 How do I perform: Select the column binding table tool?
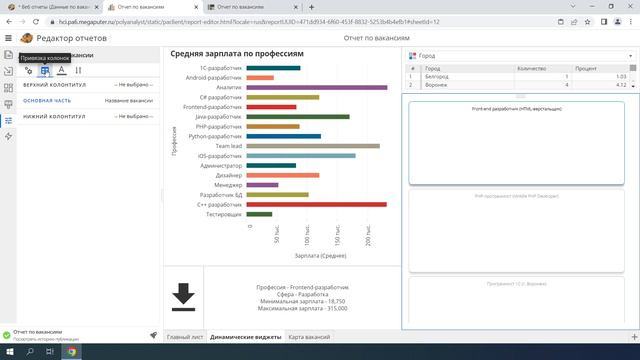point(45,71)
